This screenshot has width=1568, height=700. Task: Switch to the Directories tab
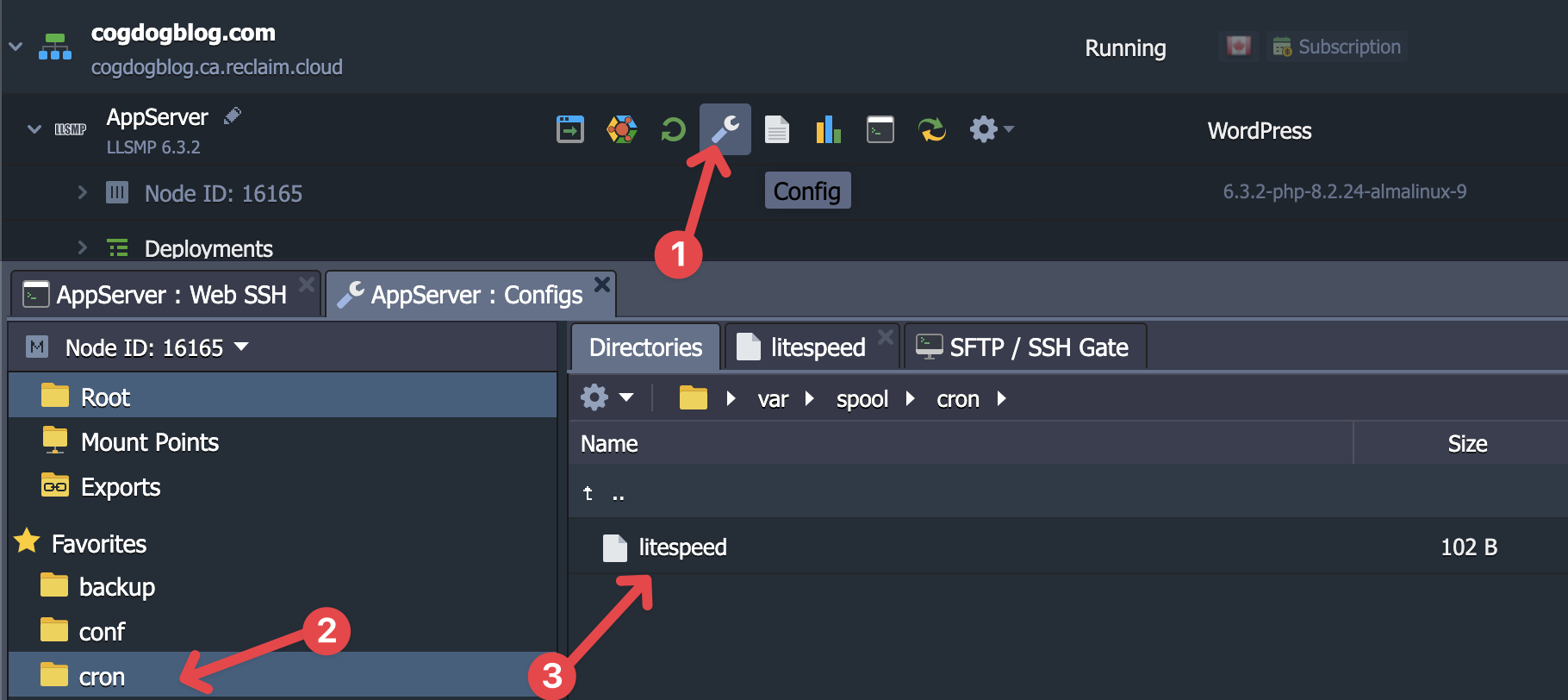(x=645, y=347)
